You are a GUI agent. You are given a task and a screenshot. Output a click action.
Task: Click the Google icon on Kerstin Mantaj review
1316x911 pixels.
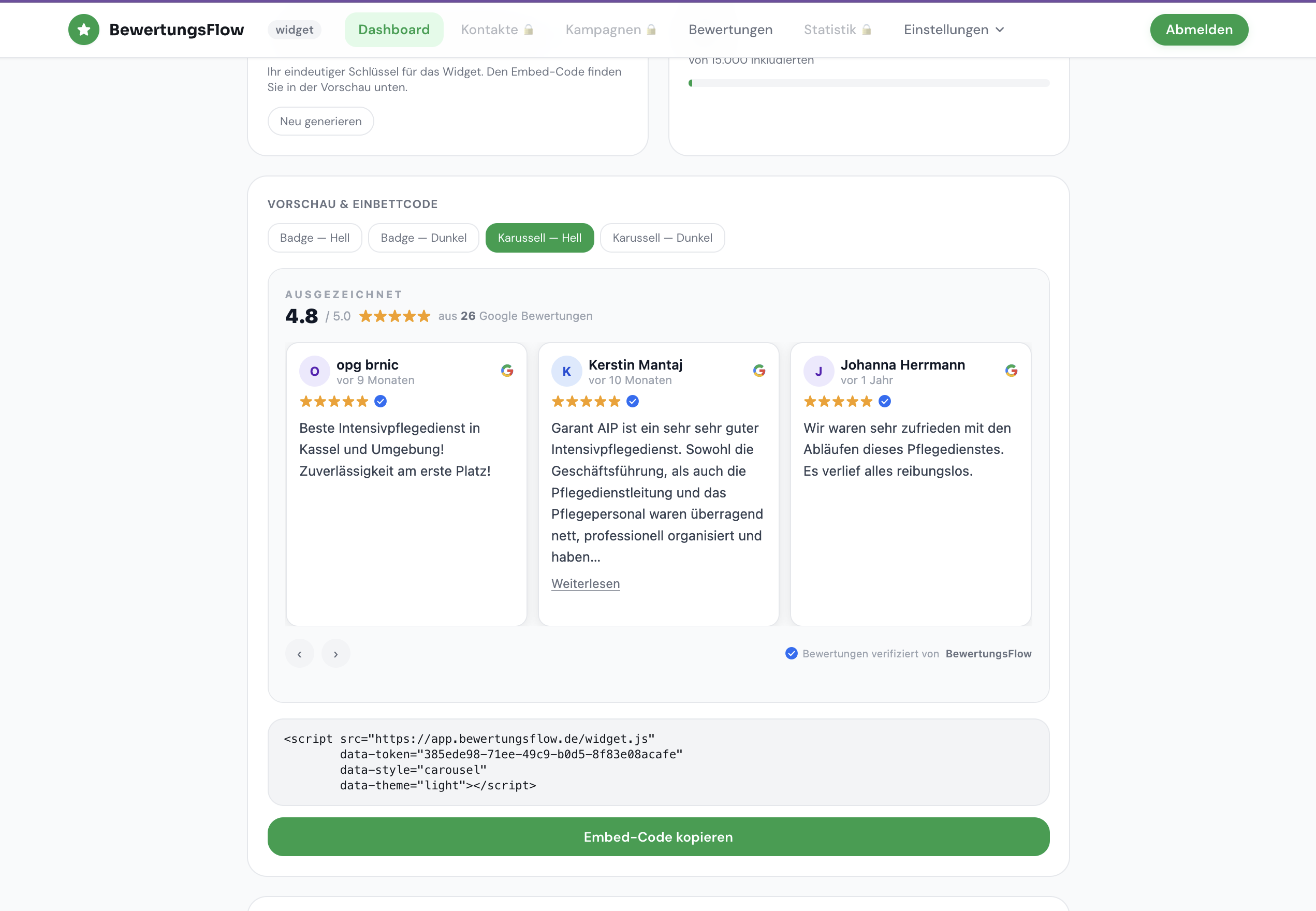(759, 371)
